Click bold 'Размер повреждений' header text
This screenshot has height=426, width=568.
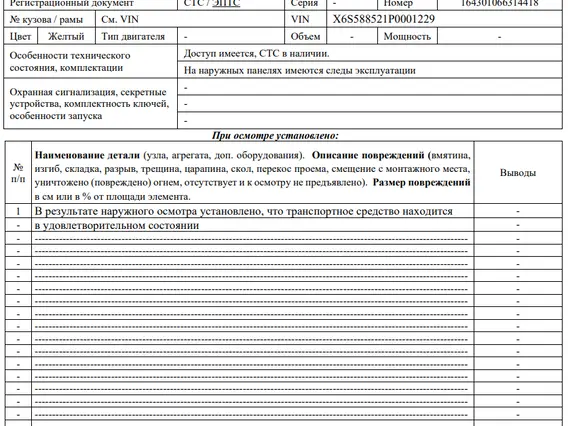(x=422, y=183)
